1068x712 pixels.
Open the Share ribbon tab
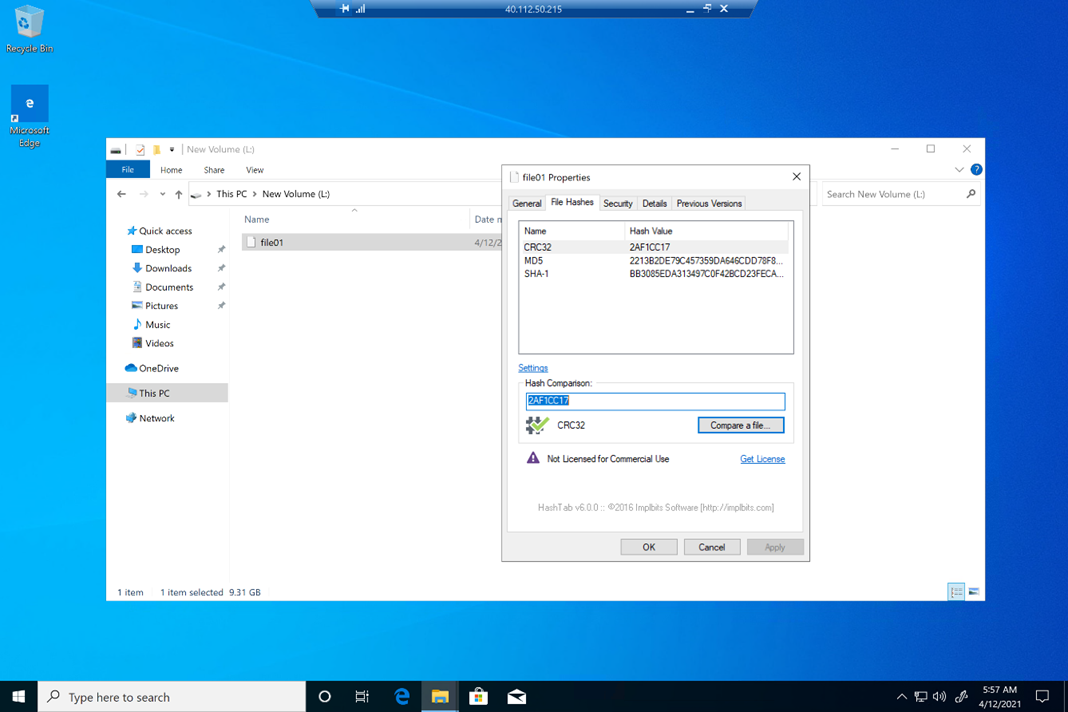214,170
